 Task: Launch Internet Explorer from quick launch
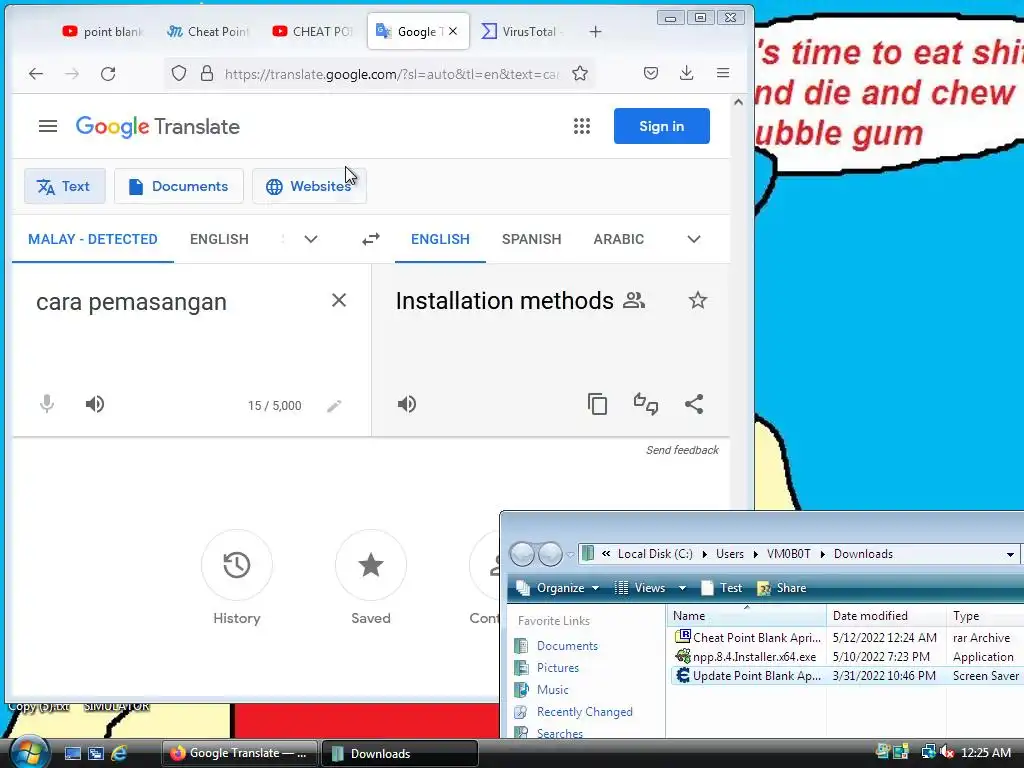pyautogui.click(x=118, y=753)
